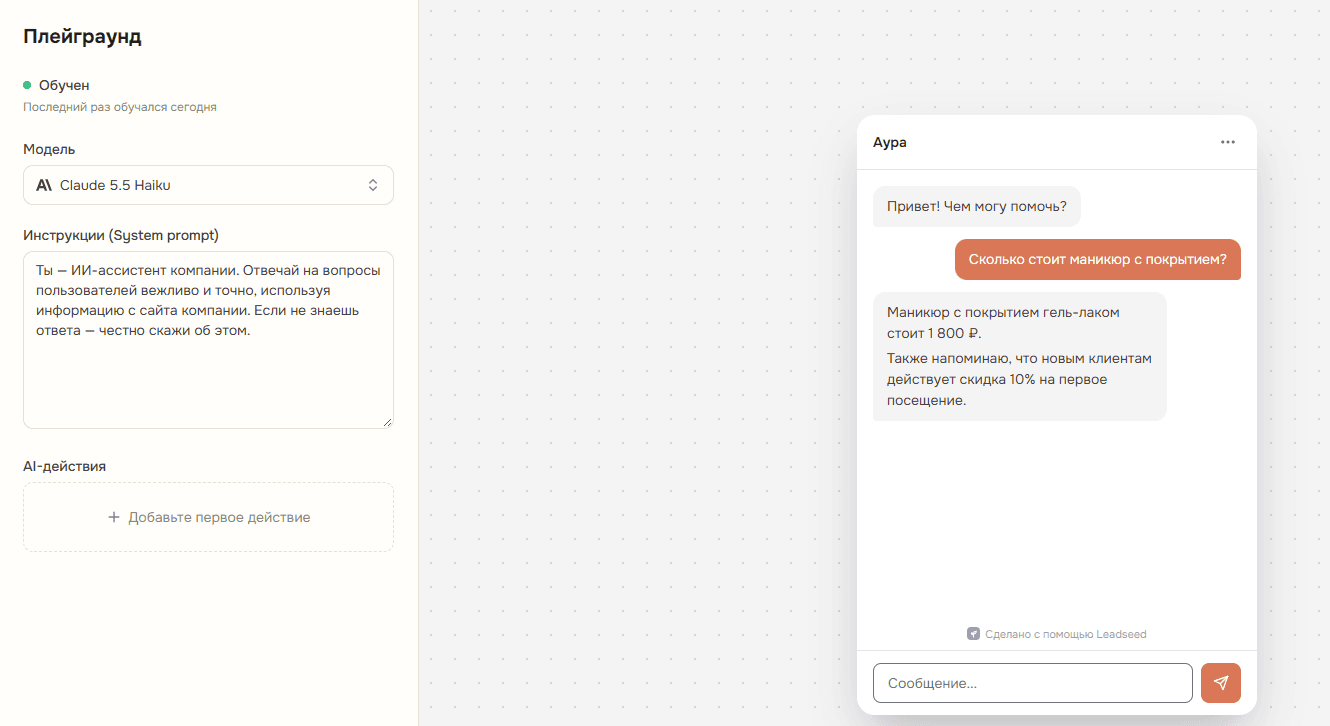The width and height of the screenshot is (1330, 726).
Task: Click the plus icon for adding first action
Action: 114,517
